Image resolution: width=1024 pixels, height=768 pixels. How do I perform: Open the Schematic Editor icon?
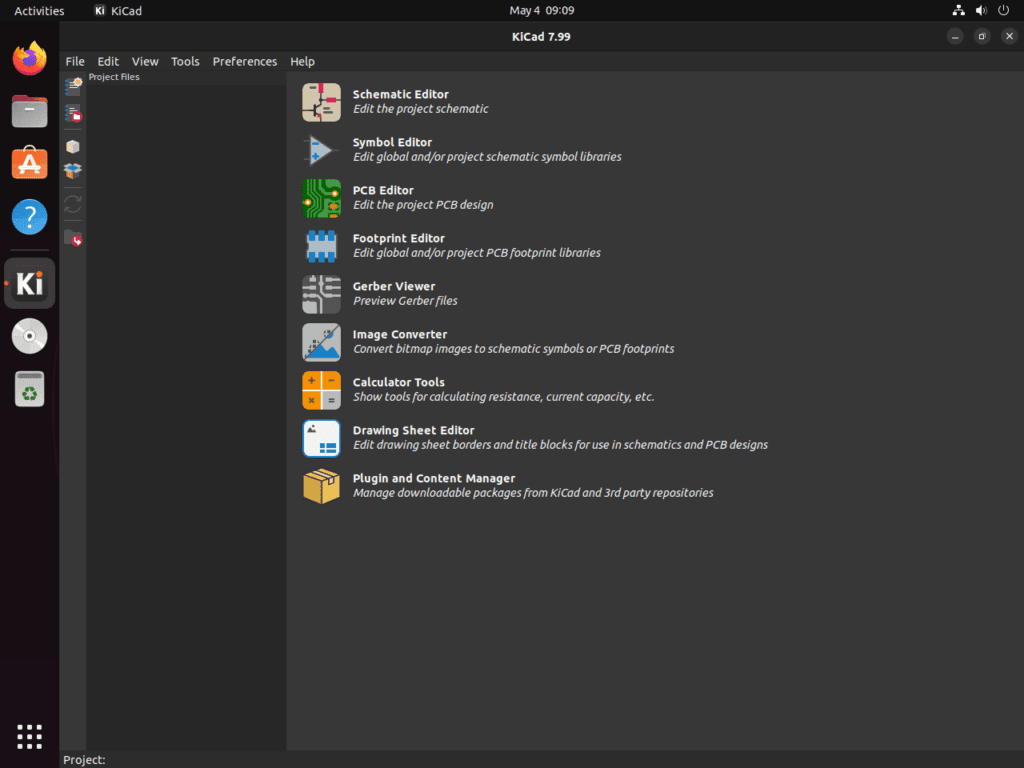[x=321, y=102]
